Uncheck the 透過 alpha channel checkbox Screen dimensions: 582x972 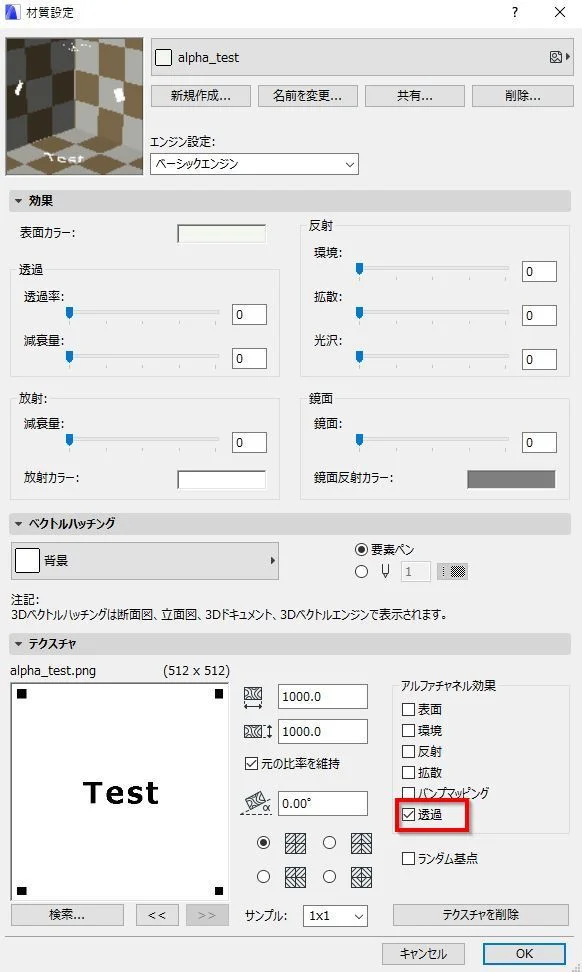tap(408, 814)
